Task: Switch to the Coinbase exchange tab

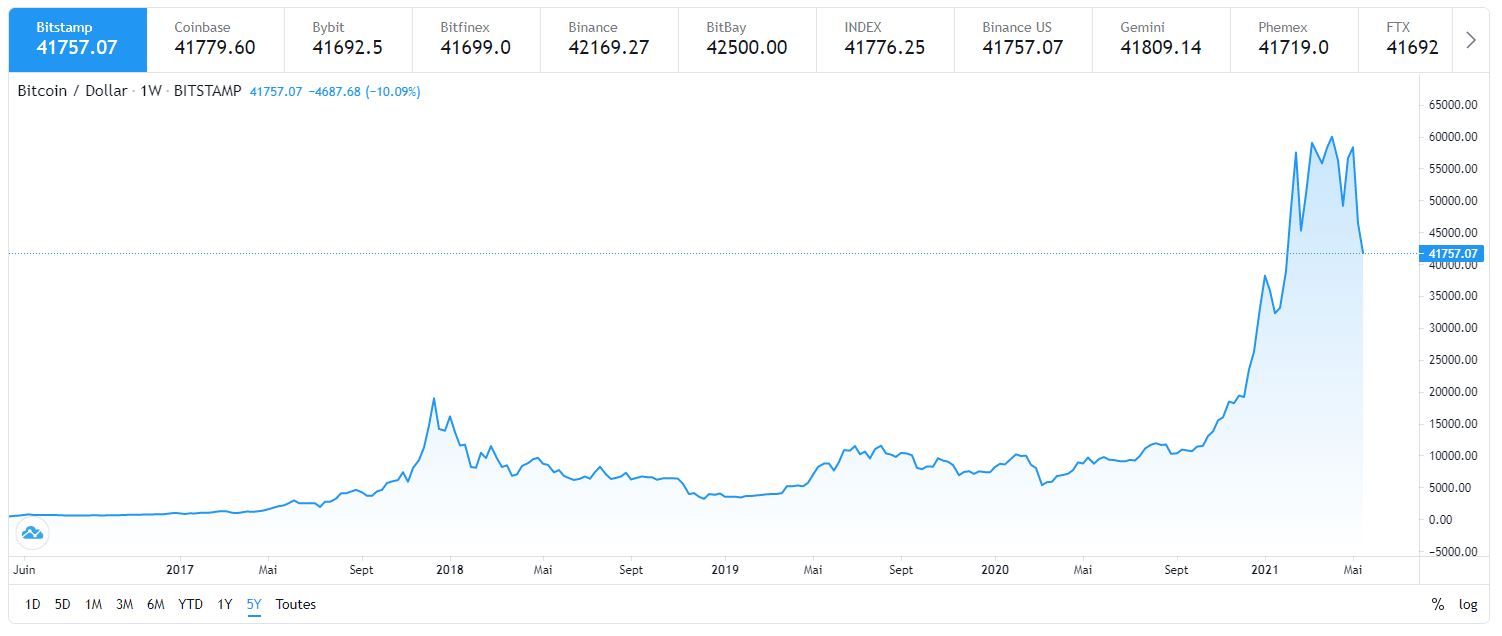Action: [214, 39]
